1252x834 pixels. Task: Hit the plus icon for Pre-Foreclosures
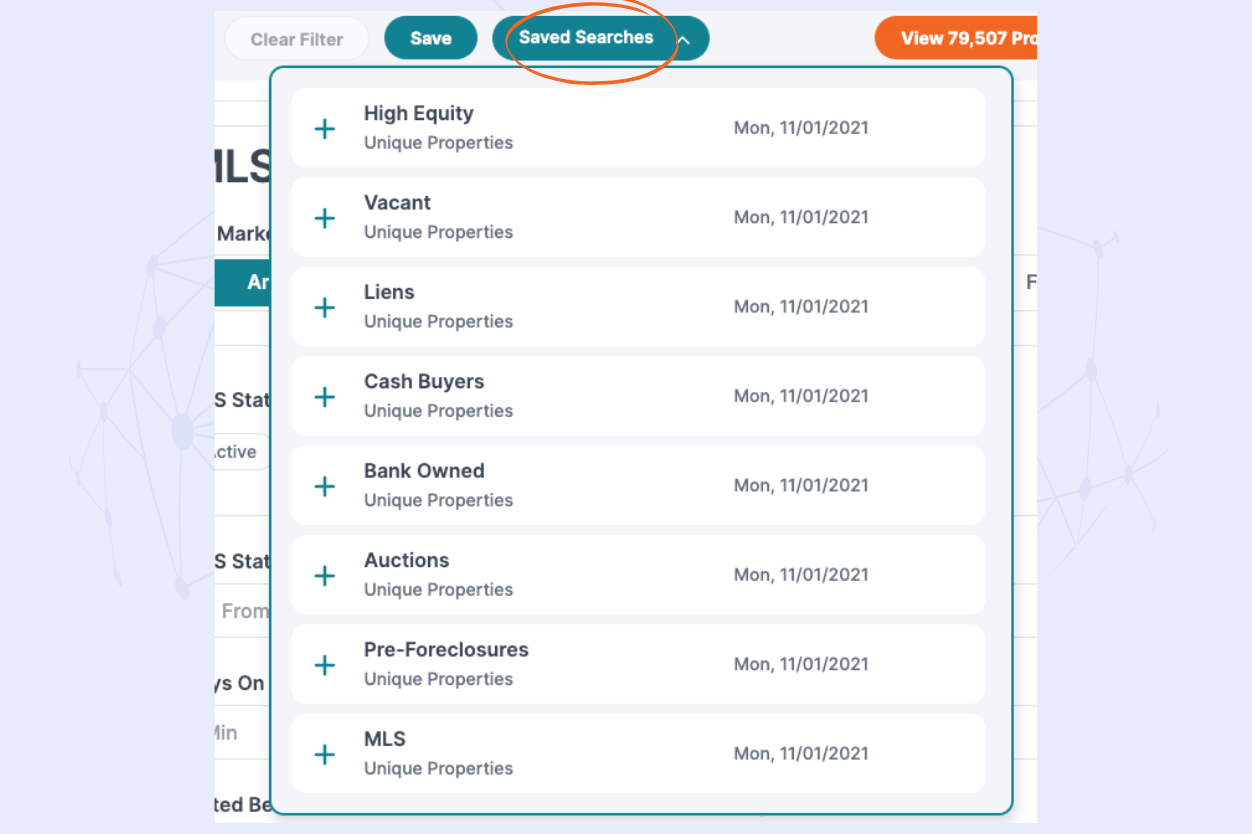(x=325, y=665)
